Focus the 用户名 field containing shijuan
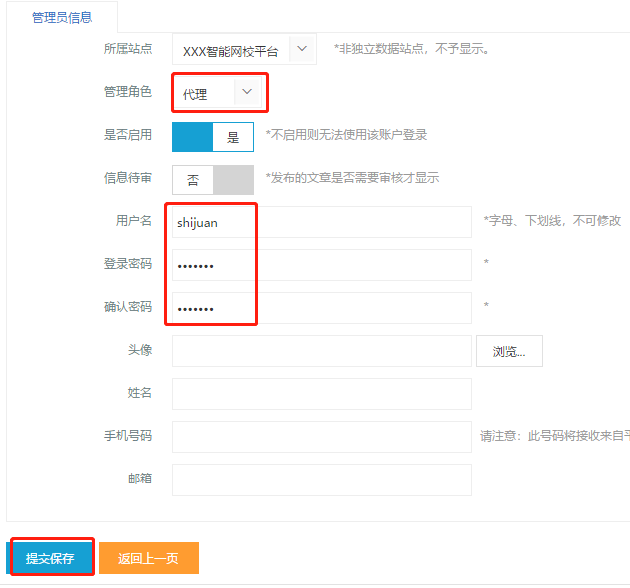Viewport: 630px width, 588px height. click(x=320, y=222)
